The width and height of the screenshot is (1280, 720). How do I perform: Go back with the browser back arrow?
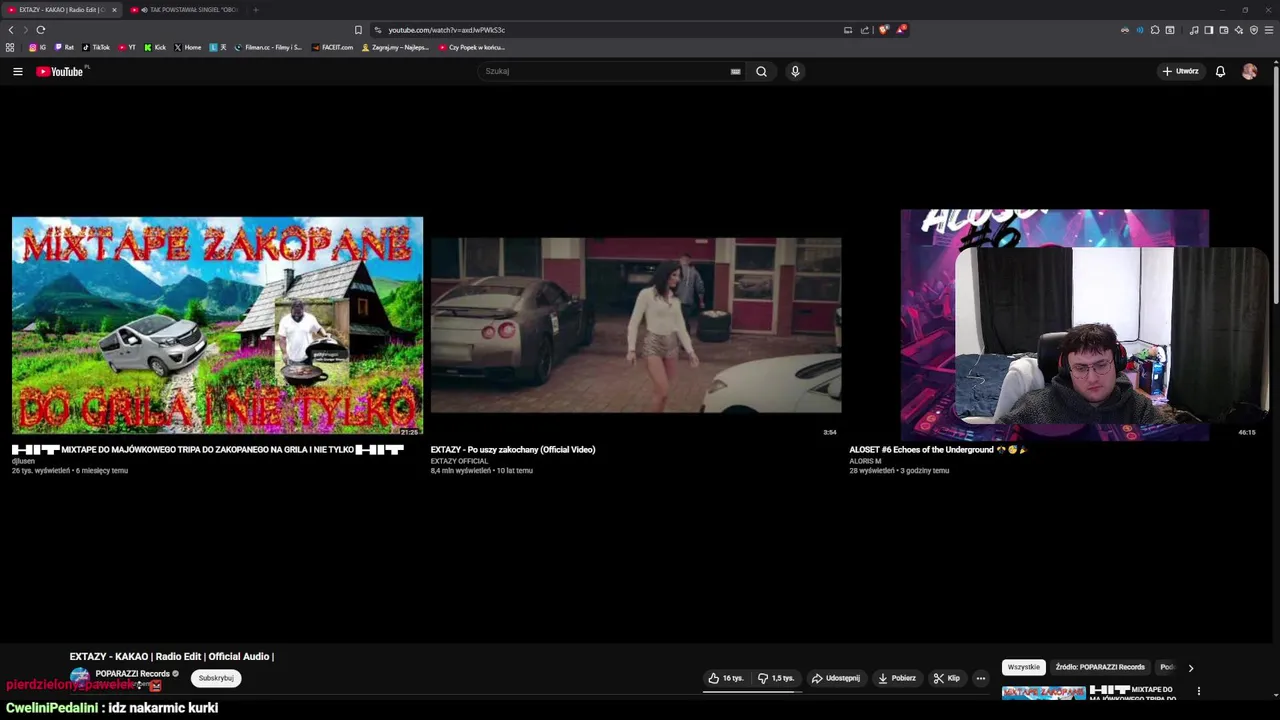pyautogui.click(x=11, y=30)
